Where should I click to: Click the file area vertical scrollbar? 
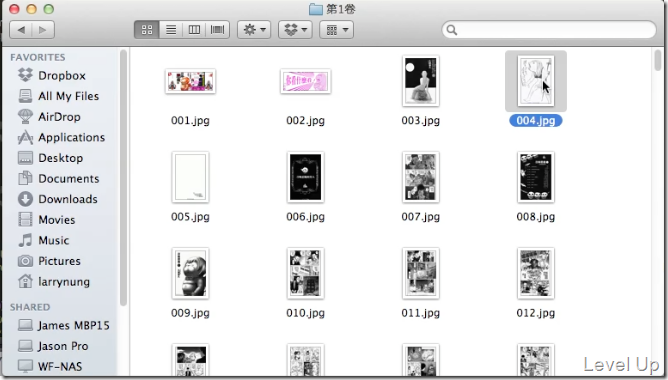[x=658, y=60]
